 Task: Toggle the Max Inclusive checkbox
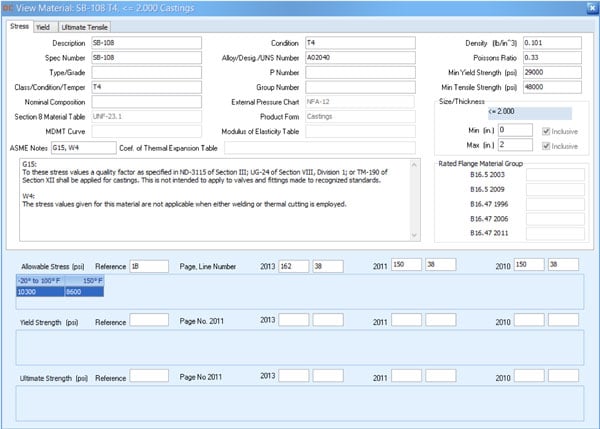[546, 146]
